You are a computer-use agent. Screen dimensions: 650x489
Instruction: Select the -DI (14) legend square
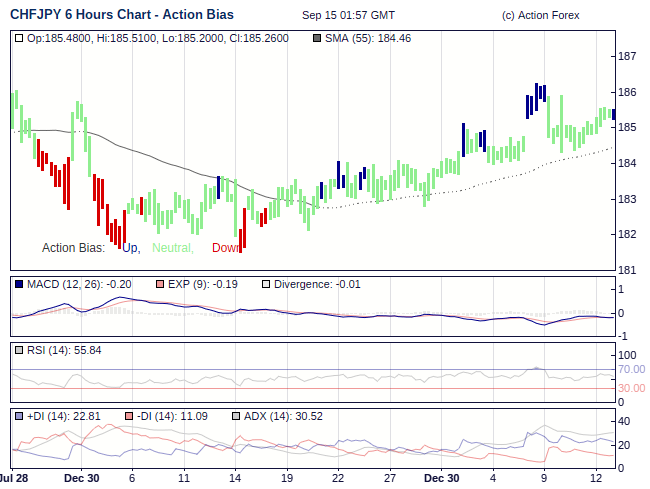click(128, 416)
